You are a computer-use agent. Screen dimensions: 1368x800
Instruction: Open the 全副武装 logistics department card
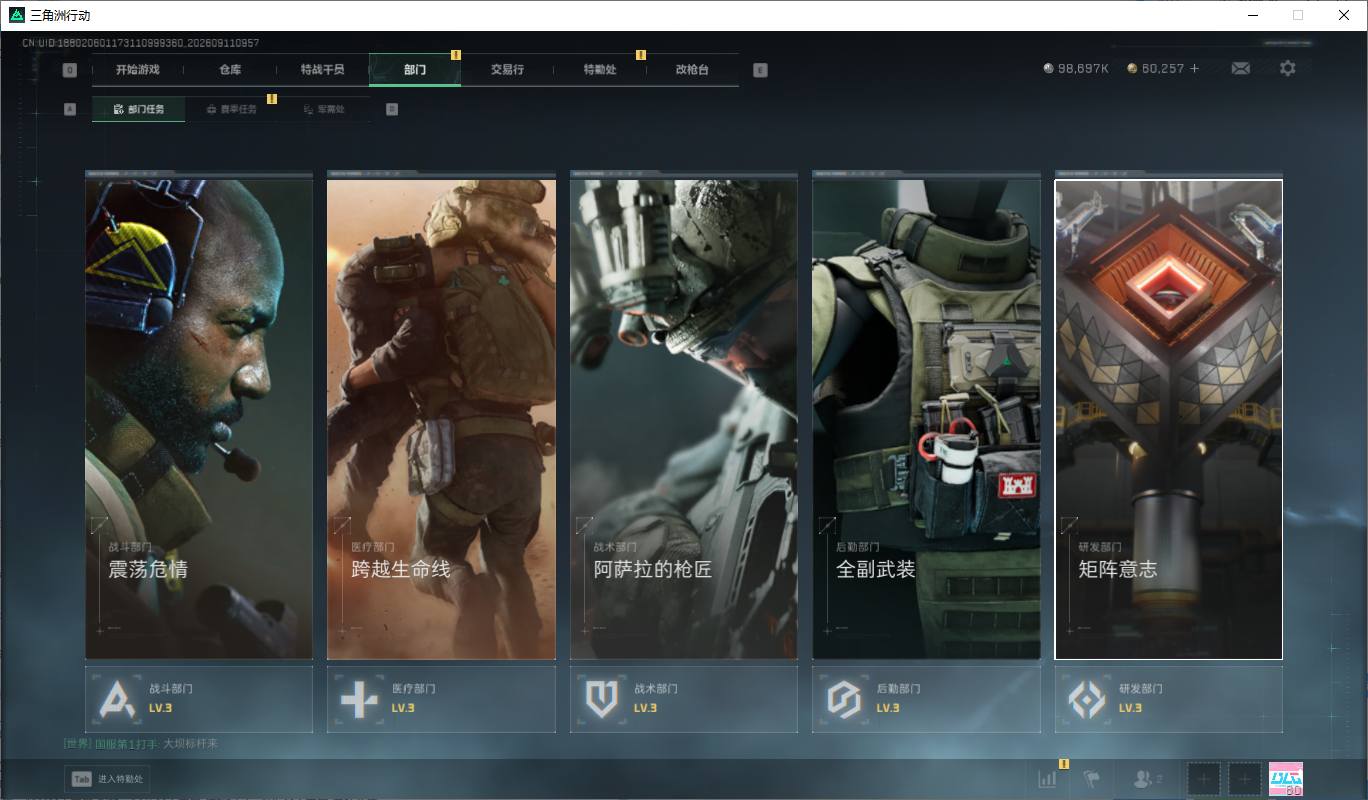[x=926, y=419]
